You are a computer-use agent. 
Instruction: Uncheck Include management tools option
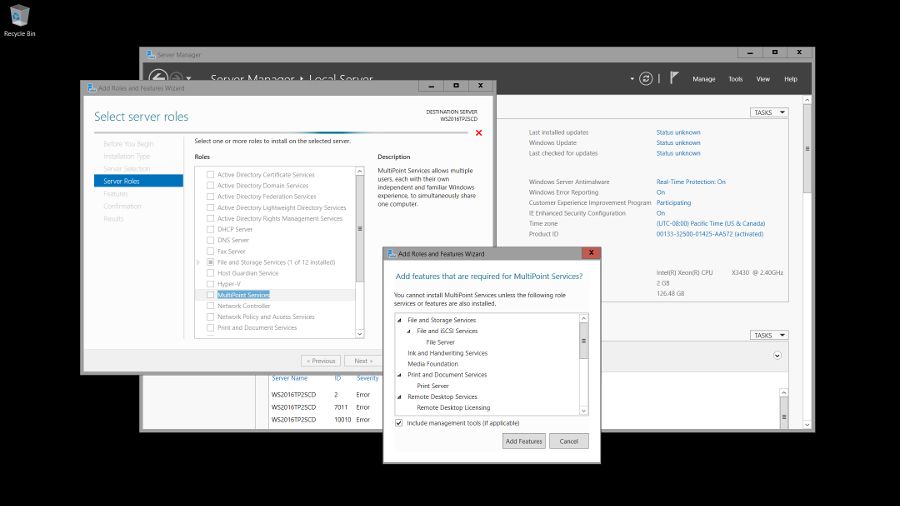click(x=399, y=423)
